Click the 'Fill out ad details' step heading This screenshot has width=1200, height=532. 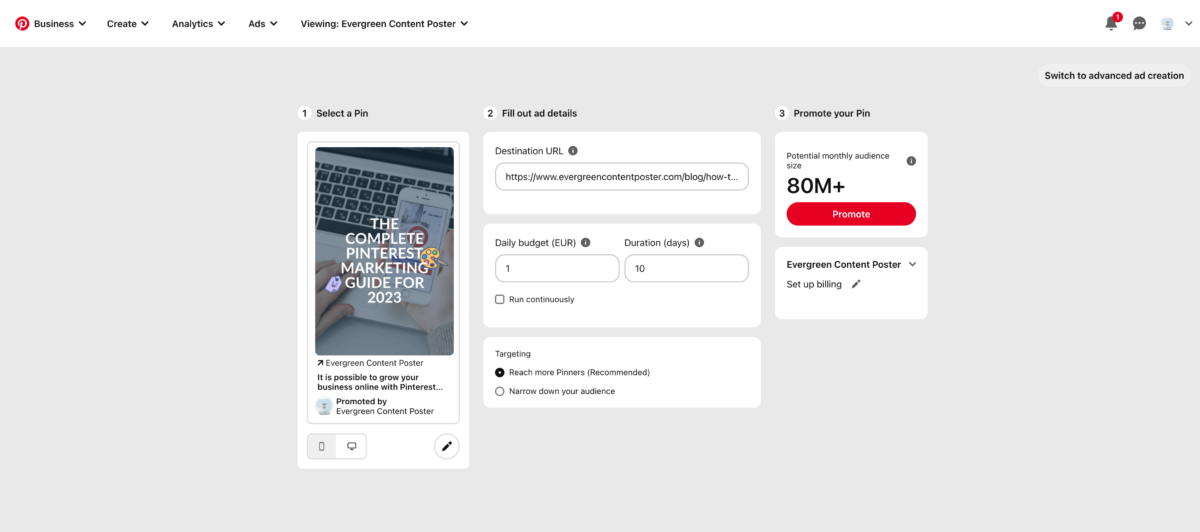coord(539,113)
